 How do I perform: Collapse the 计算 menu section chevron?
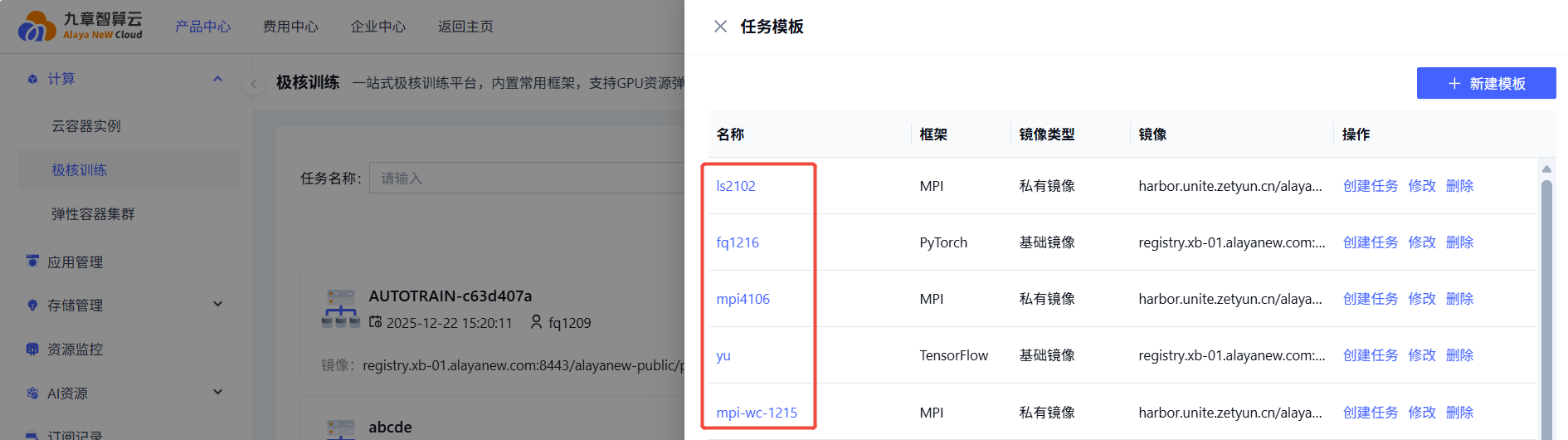217,79
